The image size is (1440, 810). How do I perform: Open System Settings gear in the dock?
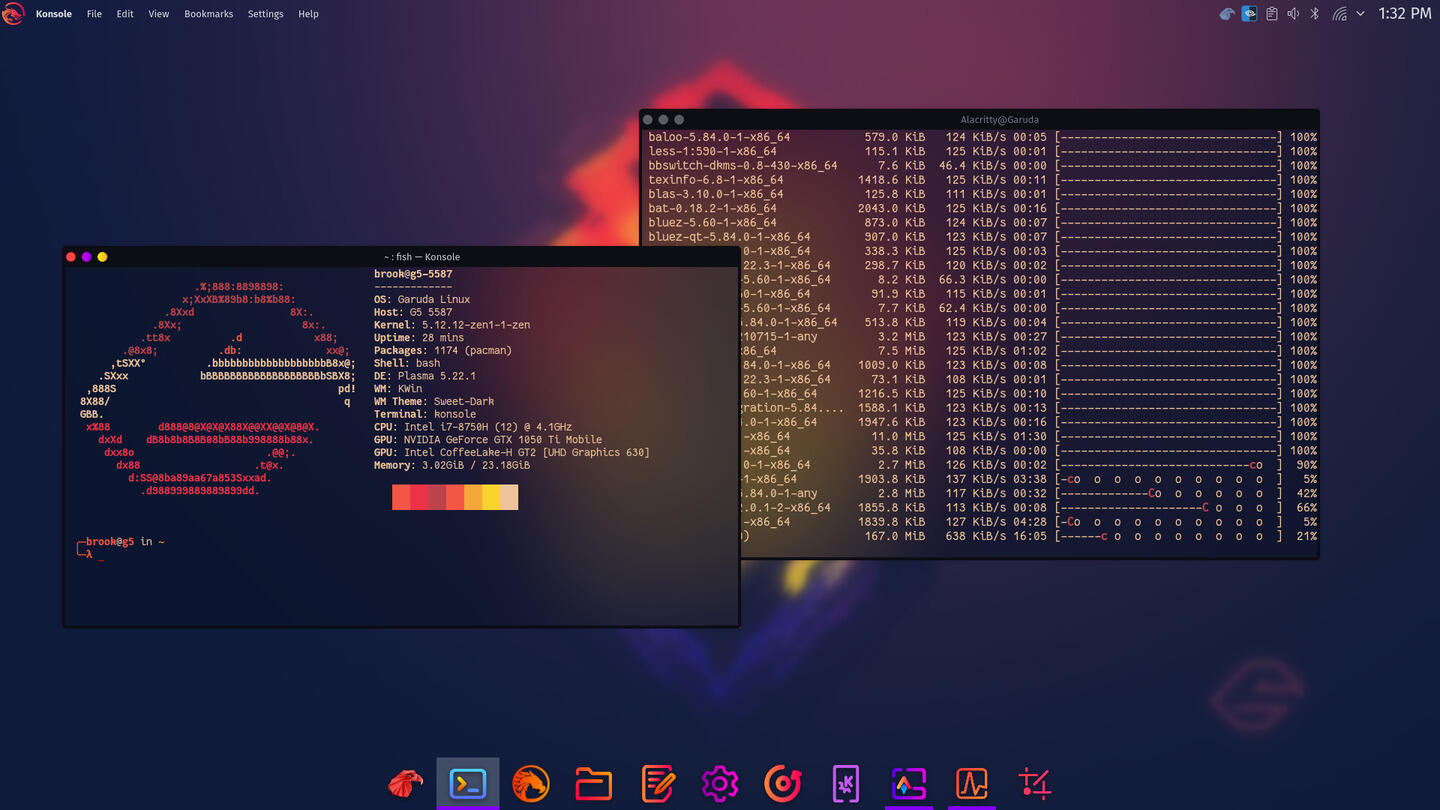point(720,783)
